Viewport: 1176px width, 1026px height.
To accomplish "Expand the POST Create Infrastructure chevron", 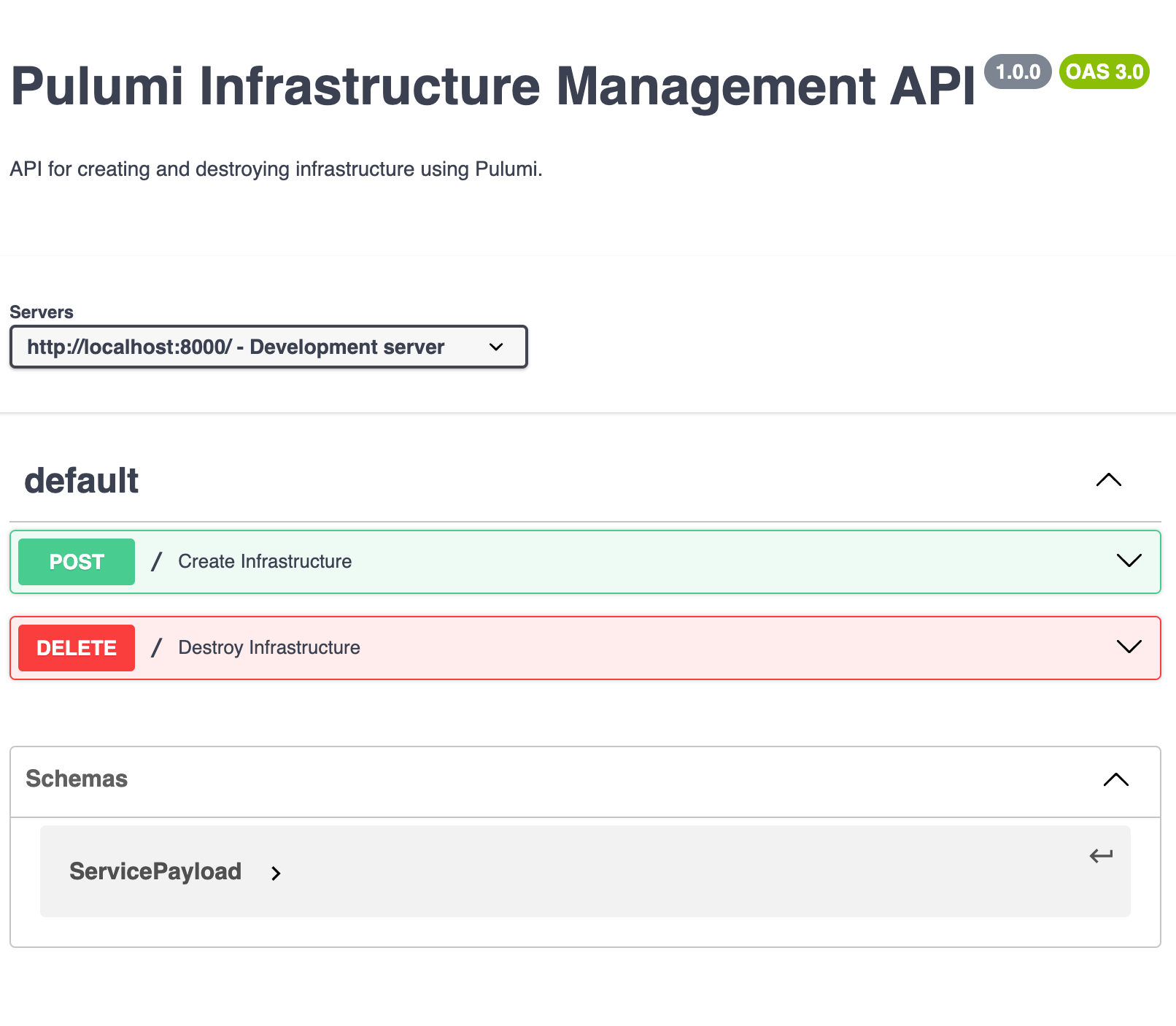I will coord(1129,560).
